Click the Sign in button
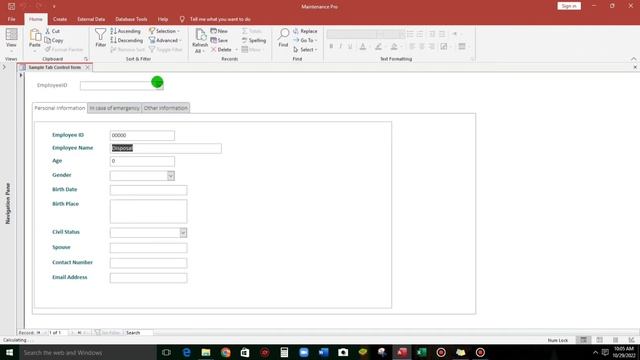 click(x=569, y=6)
